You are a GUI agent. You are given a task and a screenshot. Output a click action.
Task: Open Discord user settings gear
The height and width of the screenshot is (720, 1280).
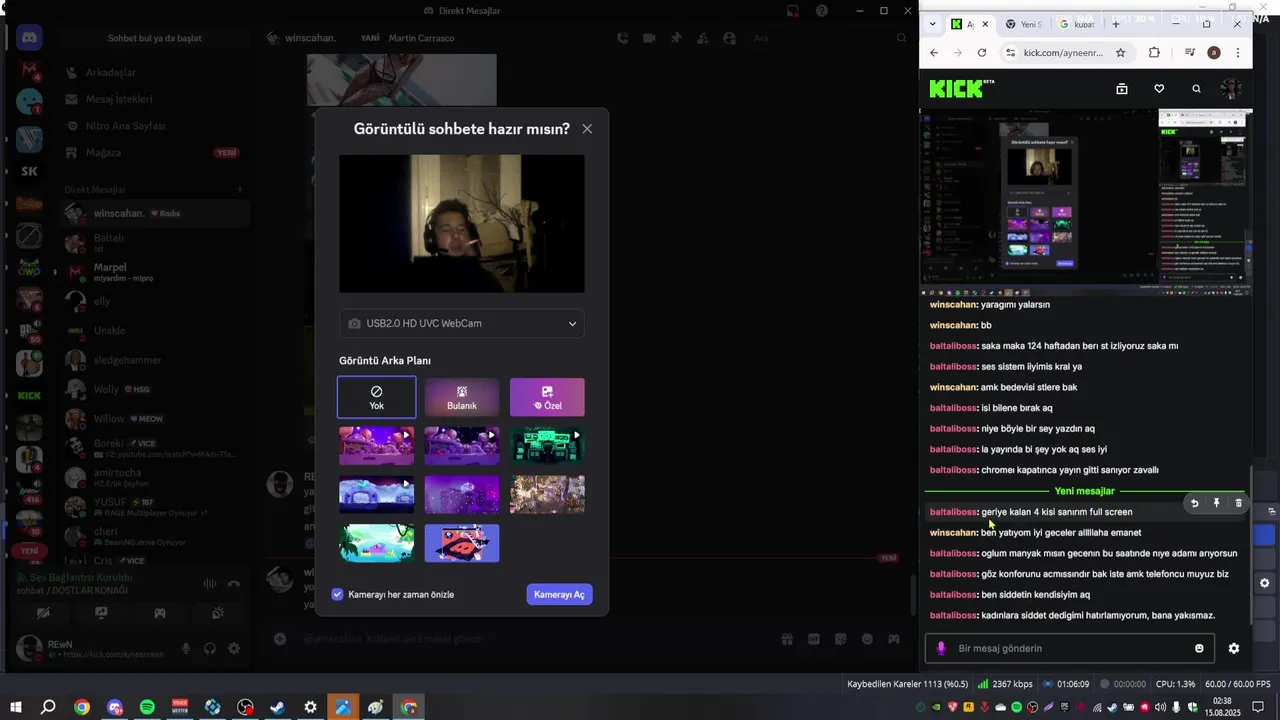point(234,648)
